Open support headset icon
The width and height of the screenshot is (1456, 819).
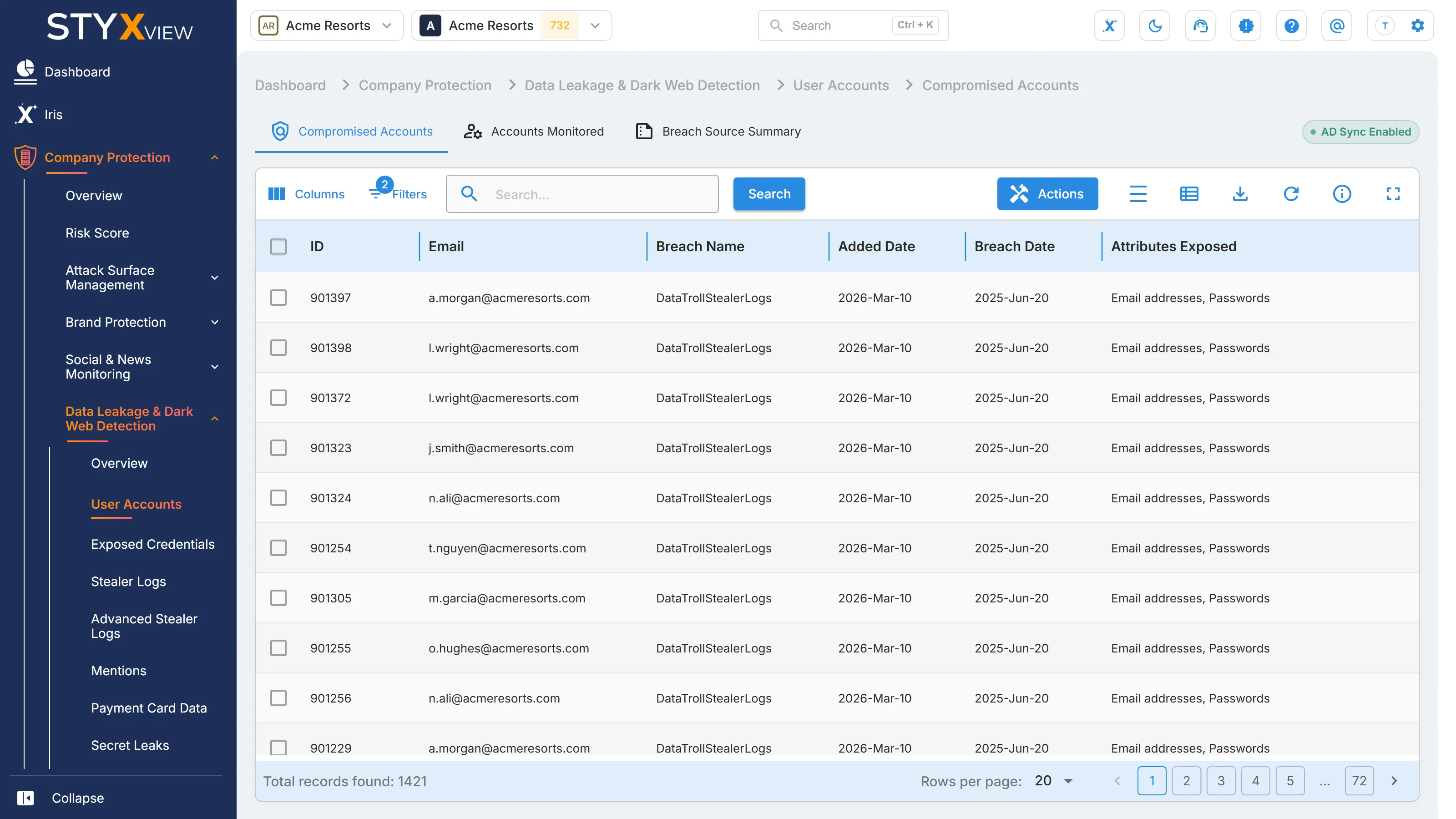tap(1200, 25)
